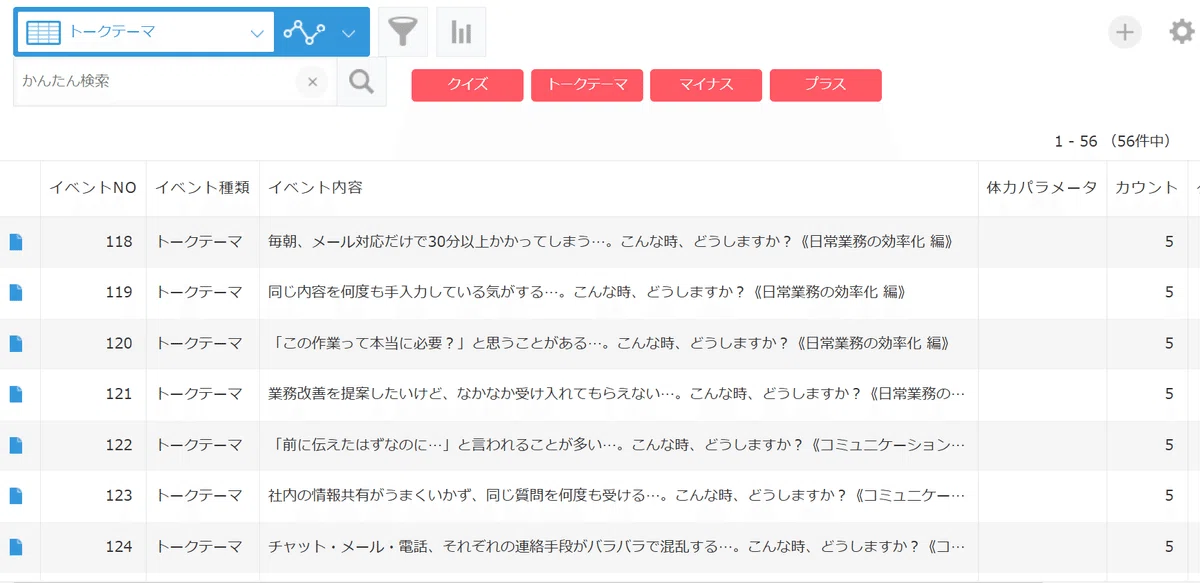
Task: Click text starting 業務改善を提案したいけど
Action: coord(617,394)
